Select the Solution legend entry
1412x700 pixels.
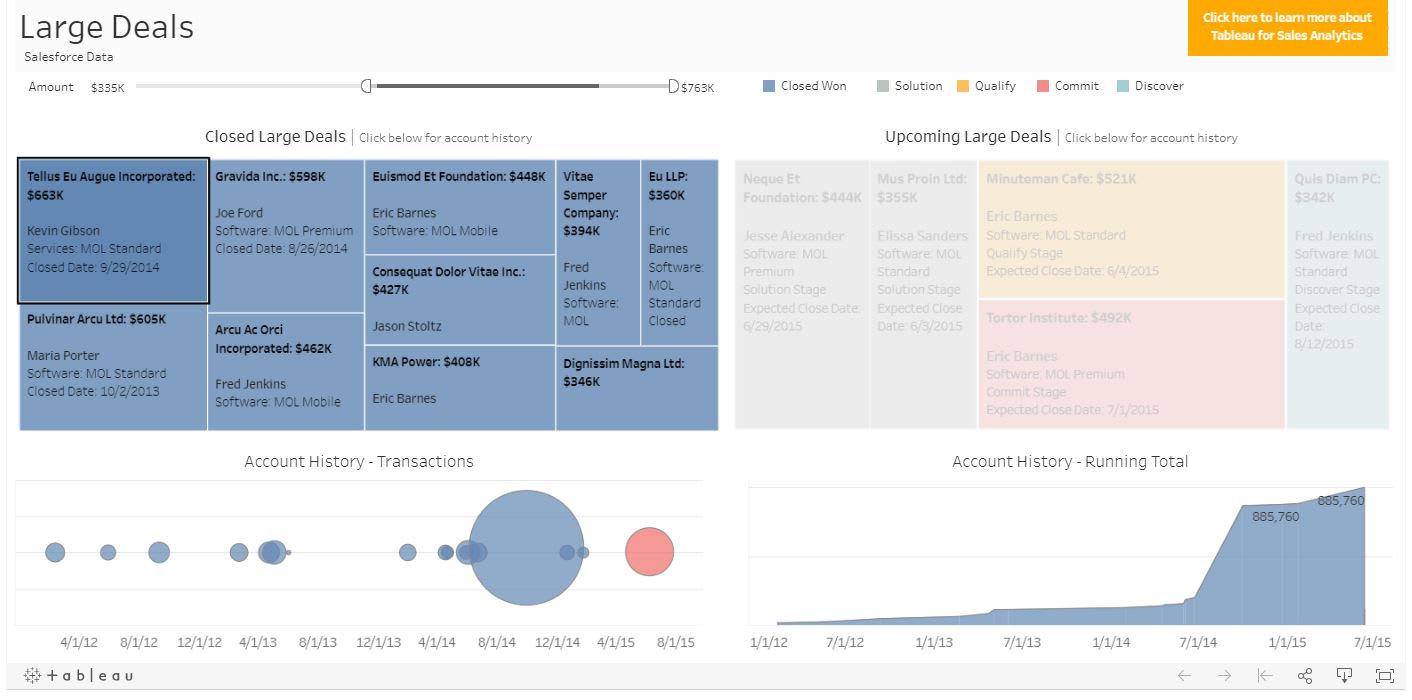(882, 86)
